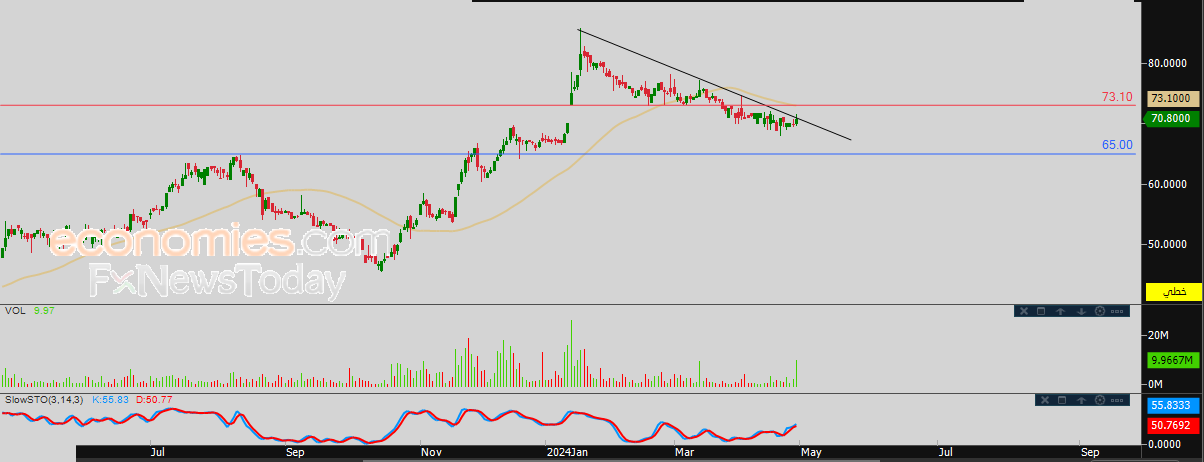Open more options of SlowSTO panel
1204x462 pixels.
pos(1117,400)
